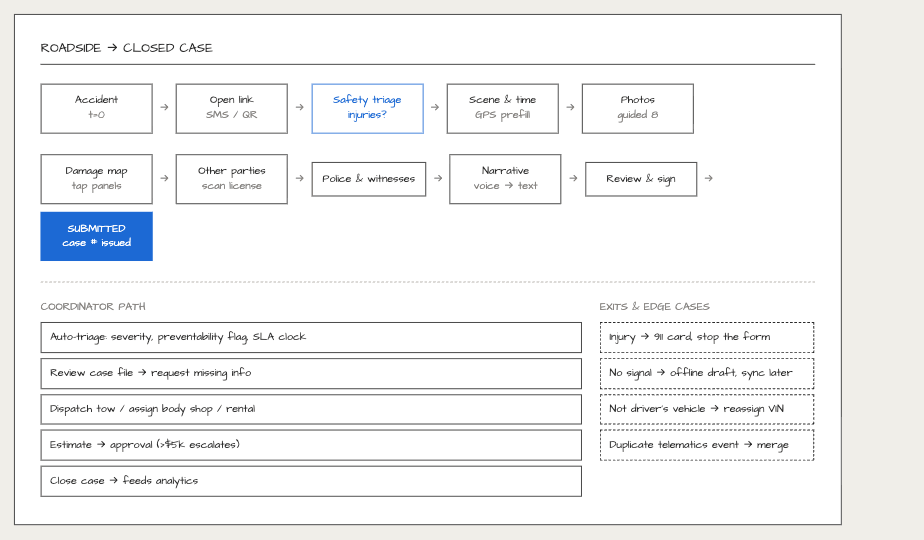Click the Injury 911 card edge case
The image size is (924, 540).
pyautogui.click(x=707, y=337)
